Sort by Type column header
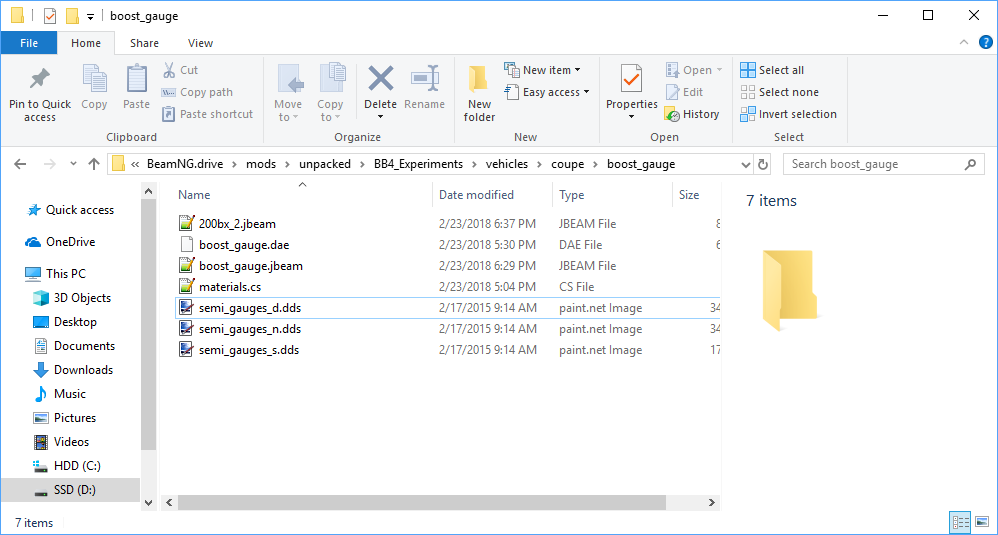This screenshot has width=998, height=535. pos(572,195)
